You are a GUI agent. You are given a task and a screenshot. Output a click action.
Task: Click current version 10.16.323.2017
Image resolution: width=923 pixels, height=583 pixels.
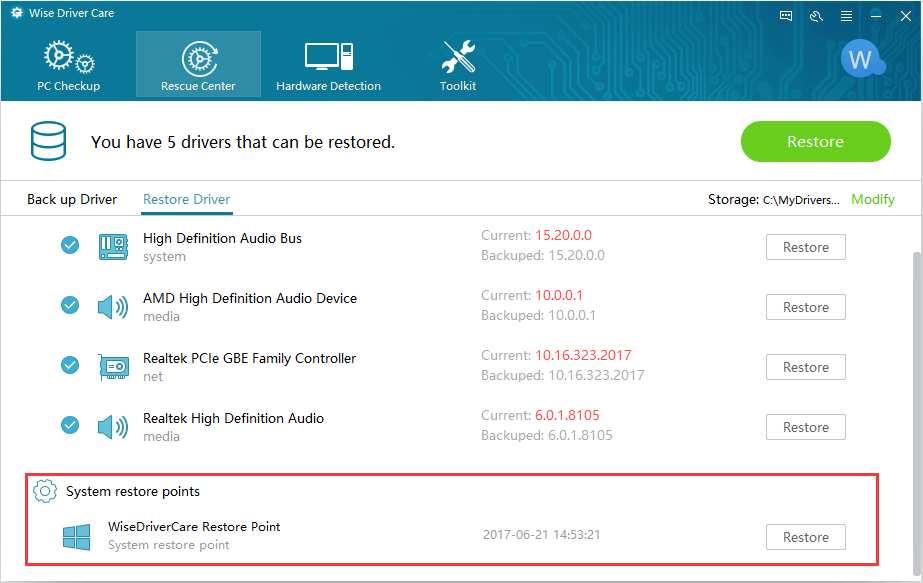click(x=583, y=356)
